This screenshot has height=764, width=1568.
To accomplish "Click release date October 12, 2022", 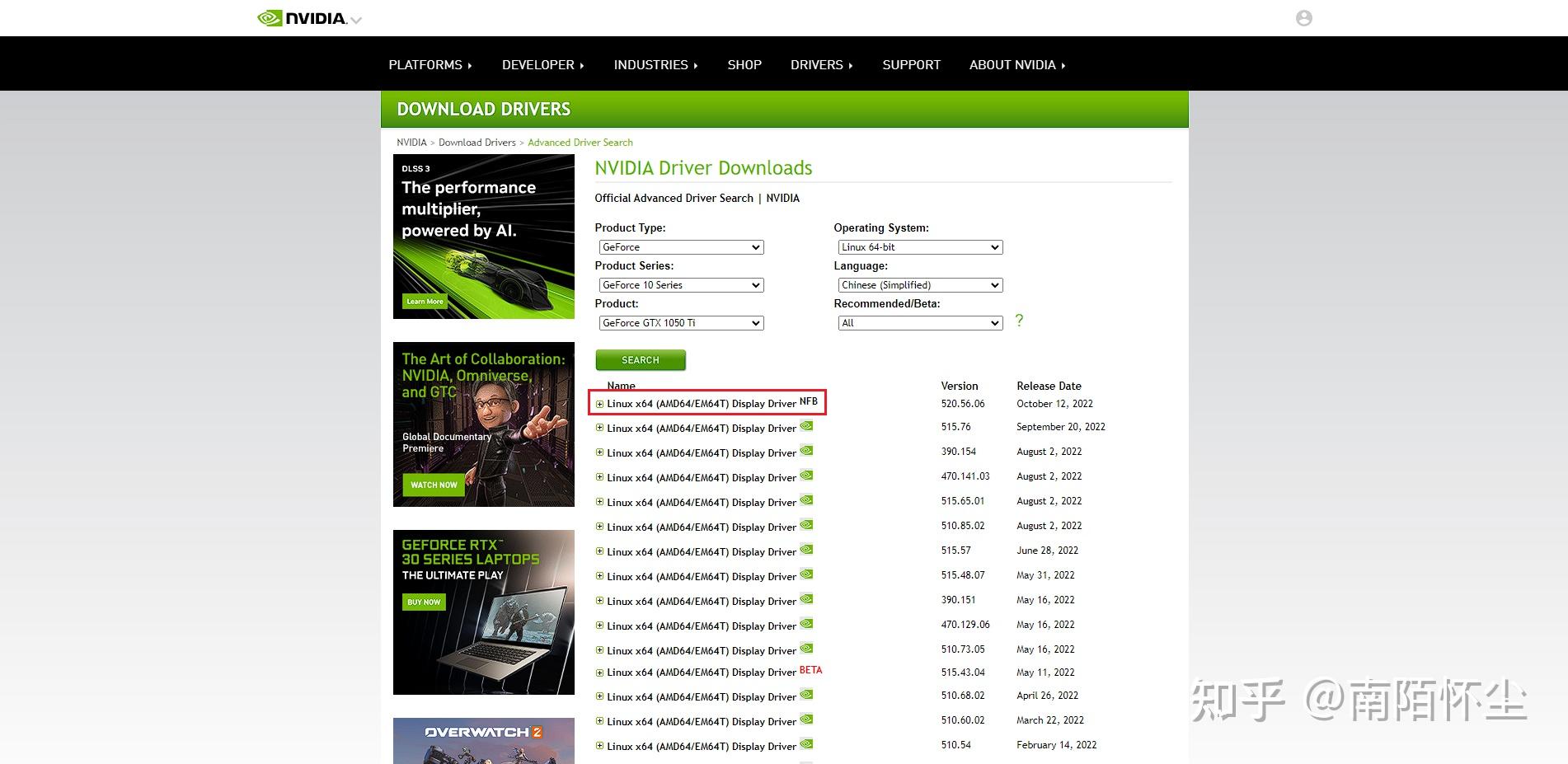I will pos(1054,404).
